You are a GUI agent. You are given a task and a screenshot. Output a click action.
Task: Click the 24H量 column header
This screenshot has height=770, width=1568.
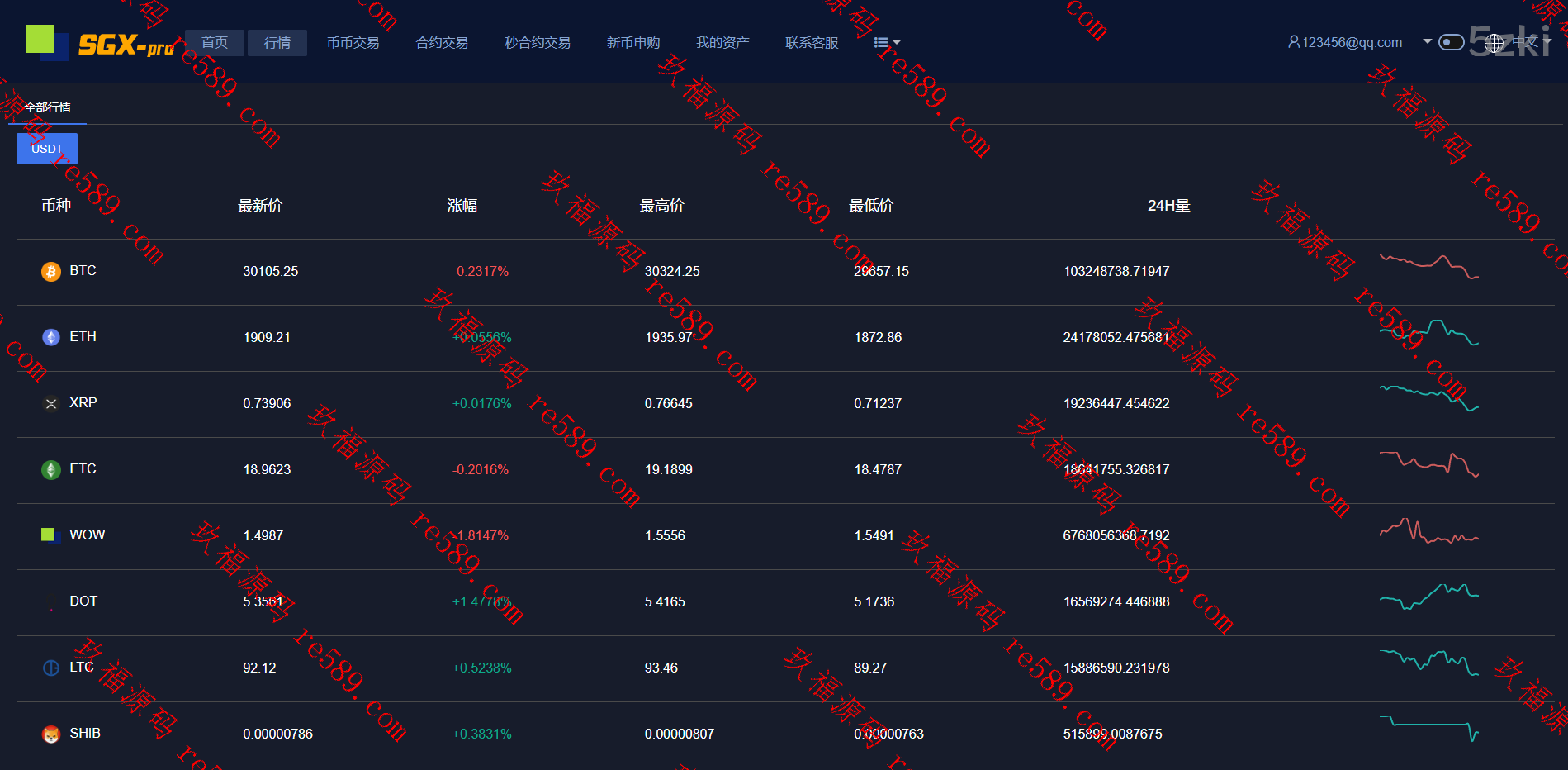pyautogui.click(x=1169, y=206)
